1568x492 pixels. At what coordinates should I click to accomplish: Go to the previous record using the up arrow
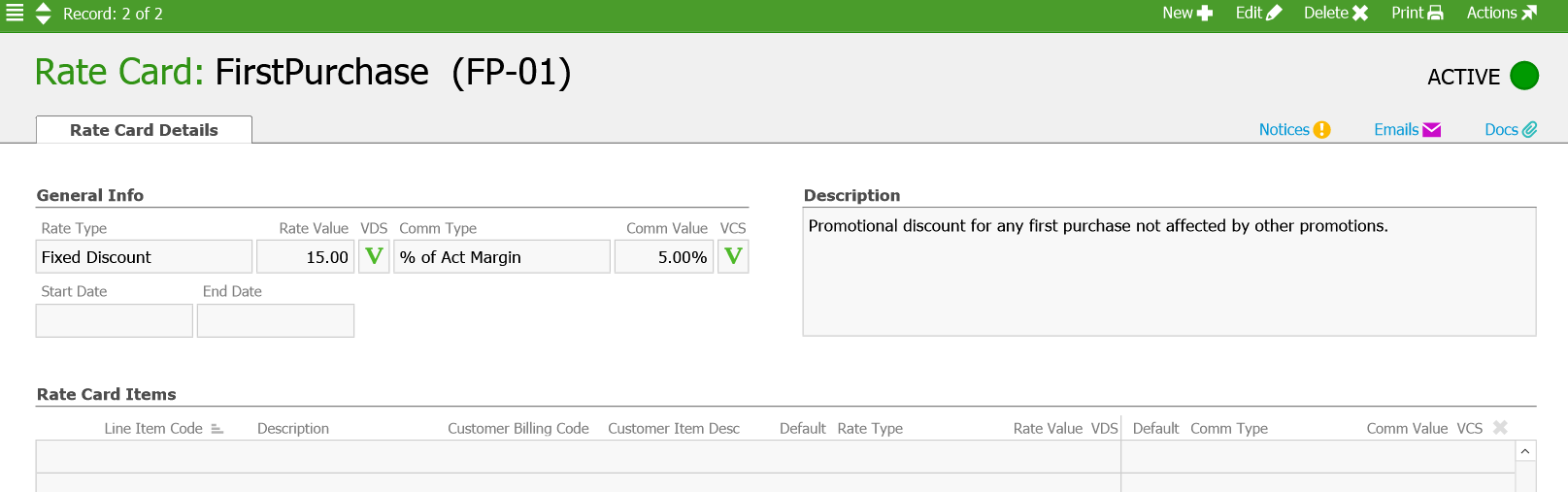point(44,7)
